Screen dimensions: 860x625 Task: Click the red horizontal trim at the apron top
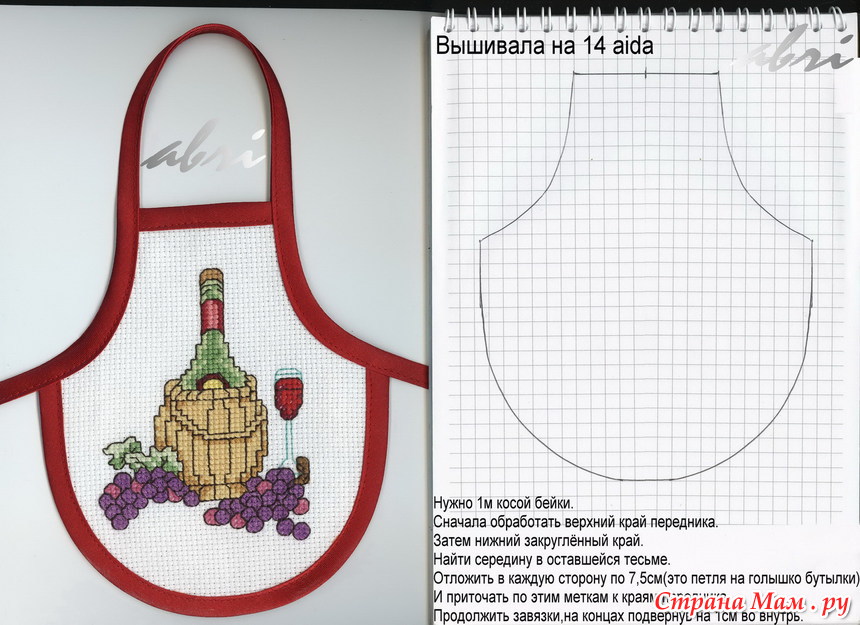point(206,216)
